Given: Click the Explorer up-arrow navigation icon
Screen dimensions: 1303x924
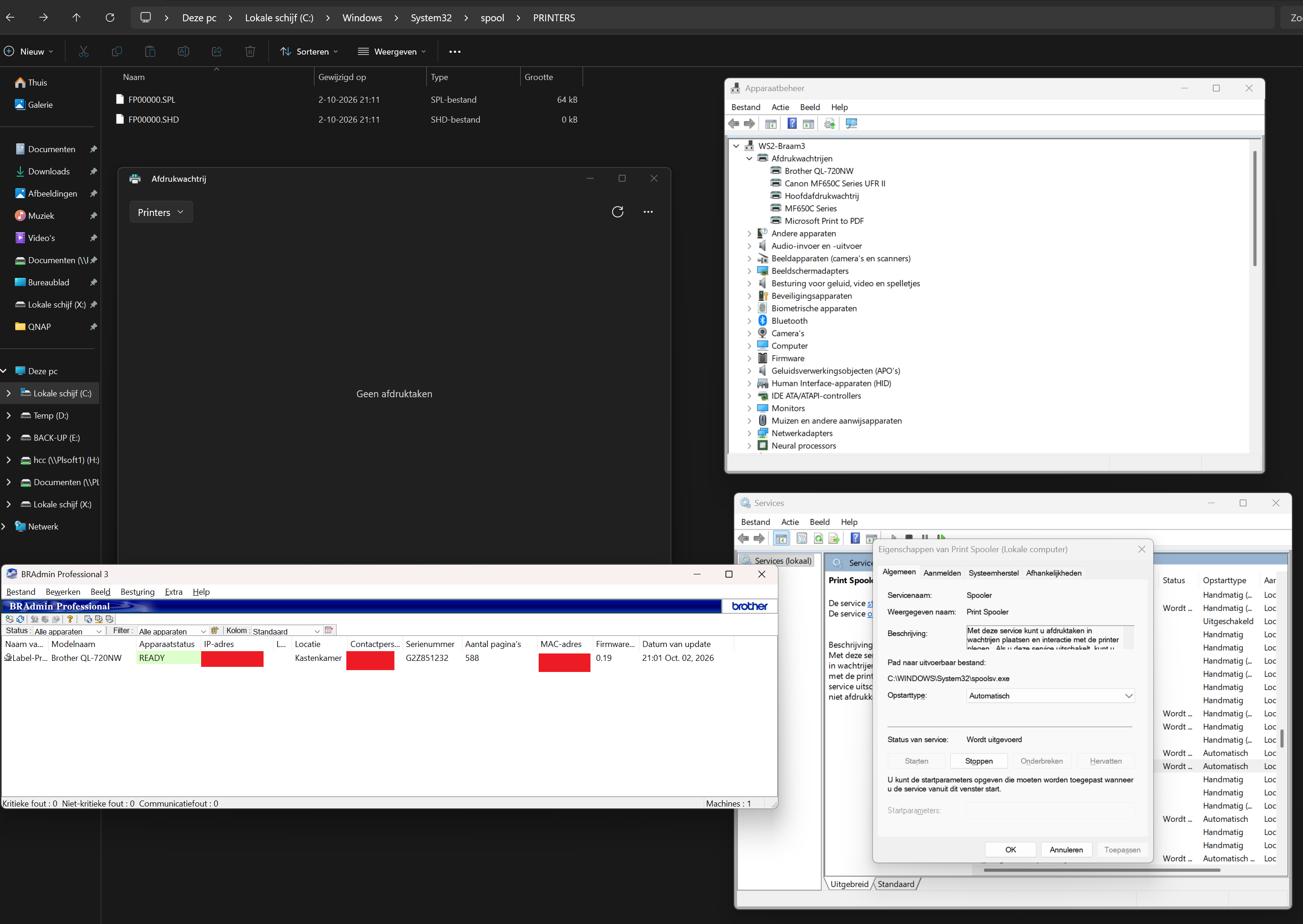Looking at the screenshot, I should point(76,18).
